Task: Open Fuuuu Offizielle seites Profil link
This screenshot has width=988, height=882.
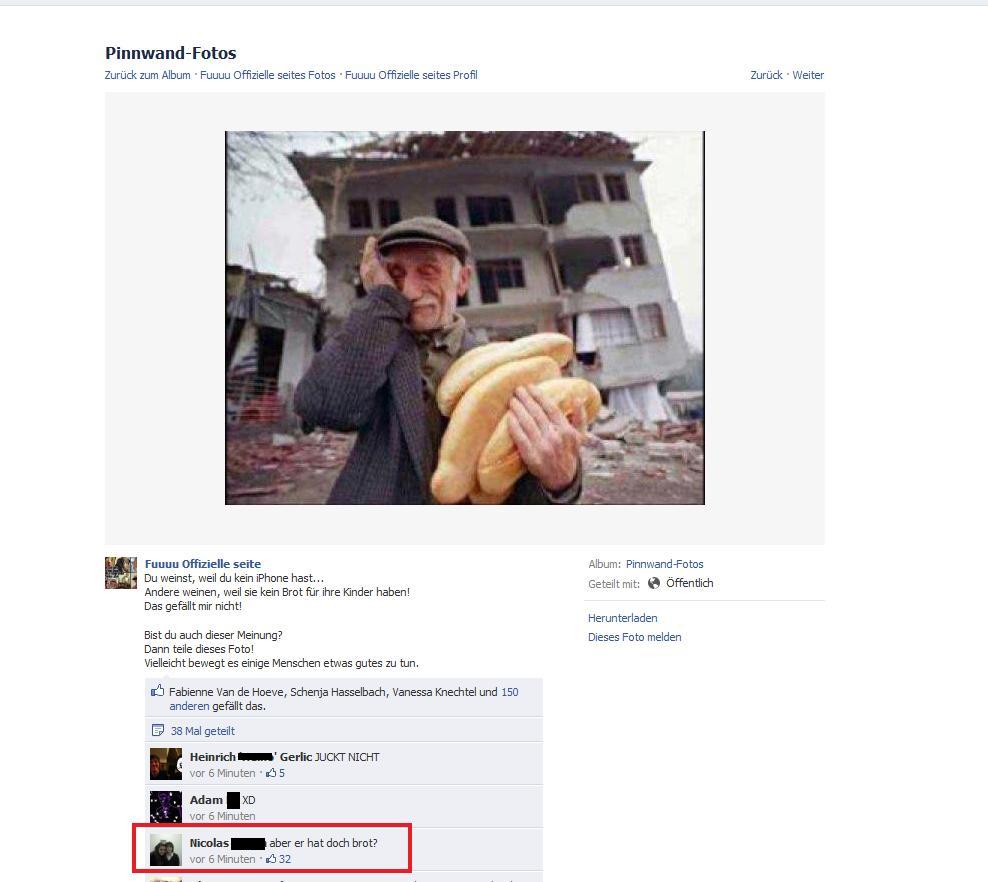Action: tap(411, 75)
